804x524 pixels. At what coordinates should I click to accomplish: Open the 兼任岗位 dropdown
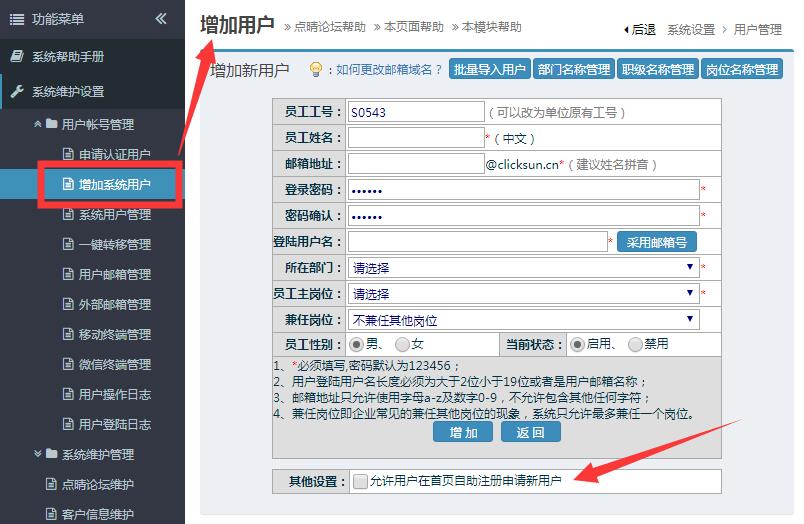tap(523, 320)
